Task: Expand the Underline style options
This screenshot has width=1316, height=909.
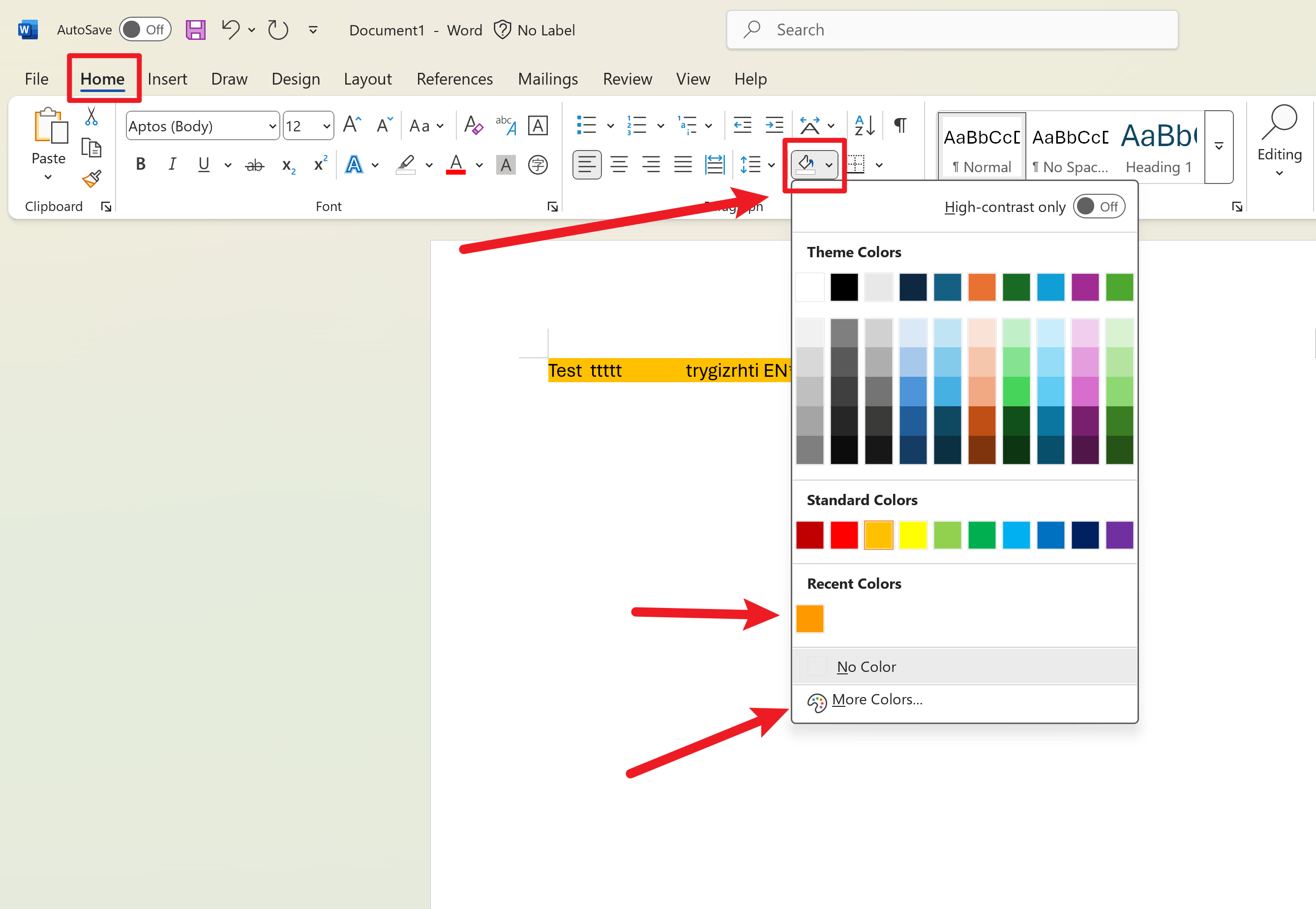Action: 228,165
